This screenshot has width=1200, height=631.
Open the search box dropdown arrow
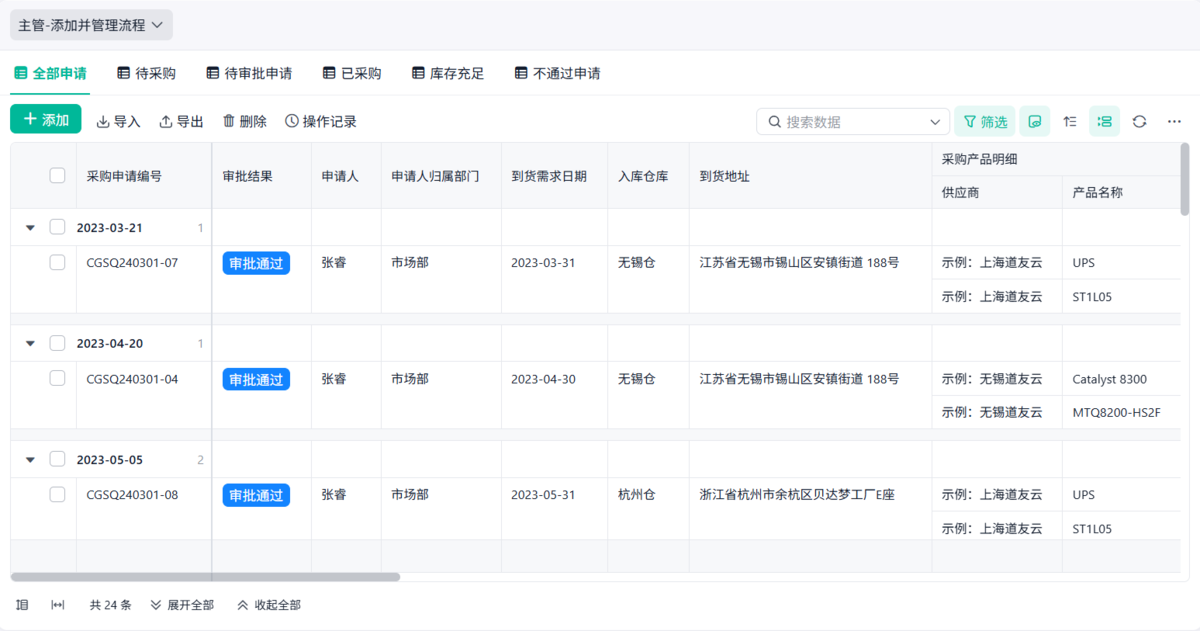(x=936, y=122)
